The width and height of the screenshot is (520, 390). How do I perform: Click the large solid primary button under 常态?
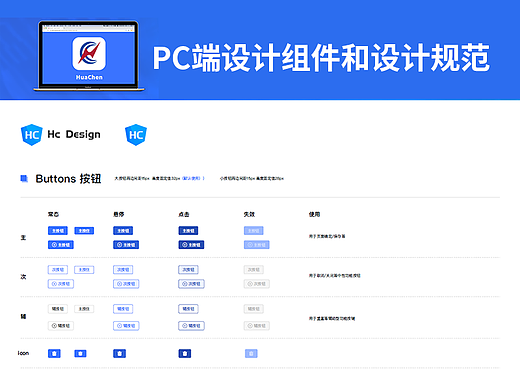pos(58,230)
